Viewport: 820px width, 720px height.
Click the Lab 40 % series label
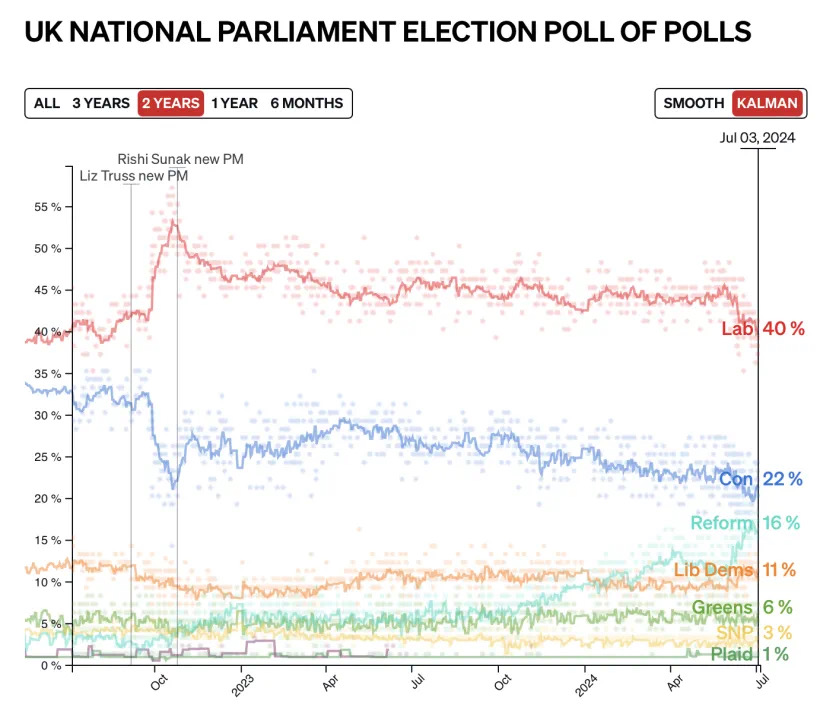[x=763, y=329]
